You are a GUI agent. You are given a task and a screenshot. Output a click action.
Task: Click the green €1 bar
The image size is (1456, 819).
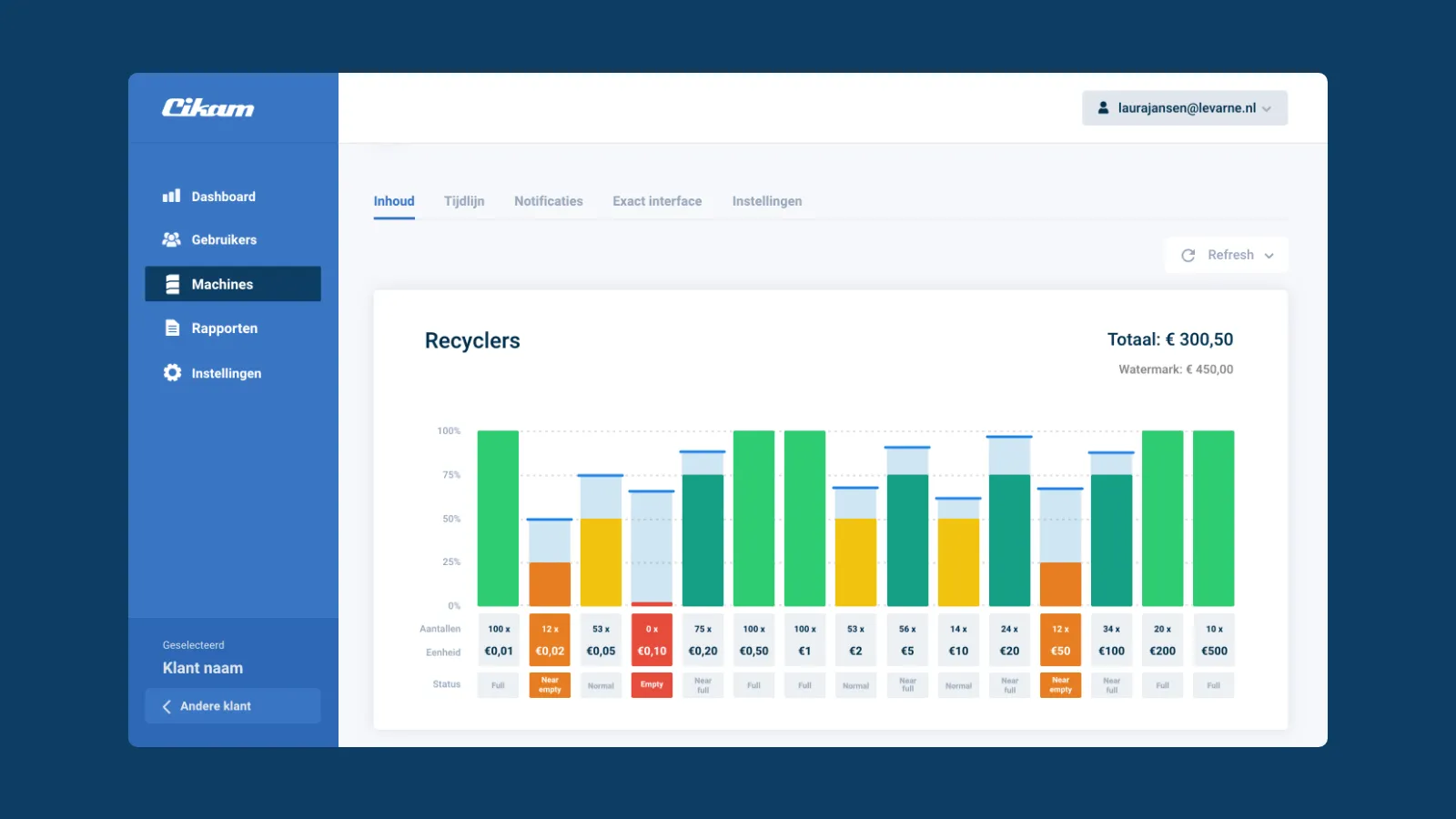[804, 518]
